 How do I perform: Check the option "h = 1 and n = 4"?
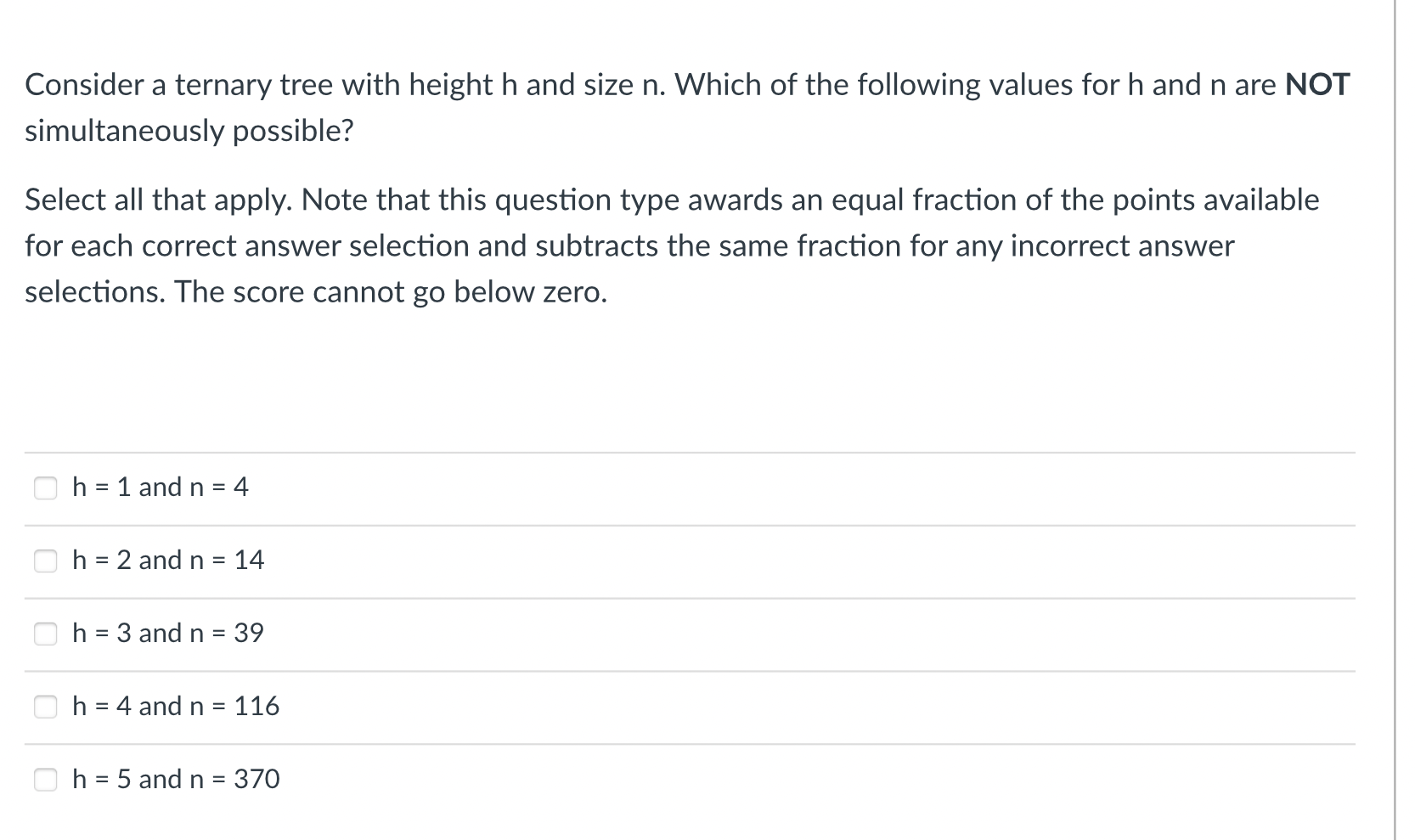point(46,488)
